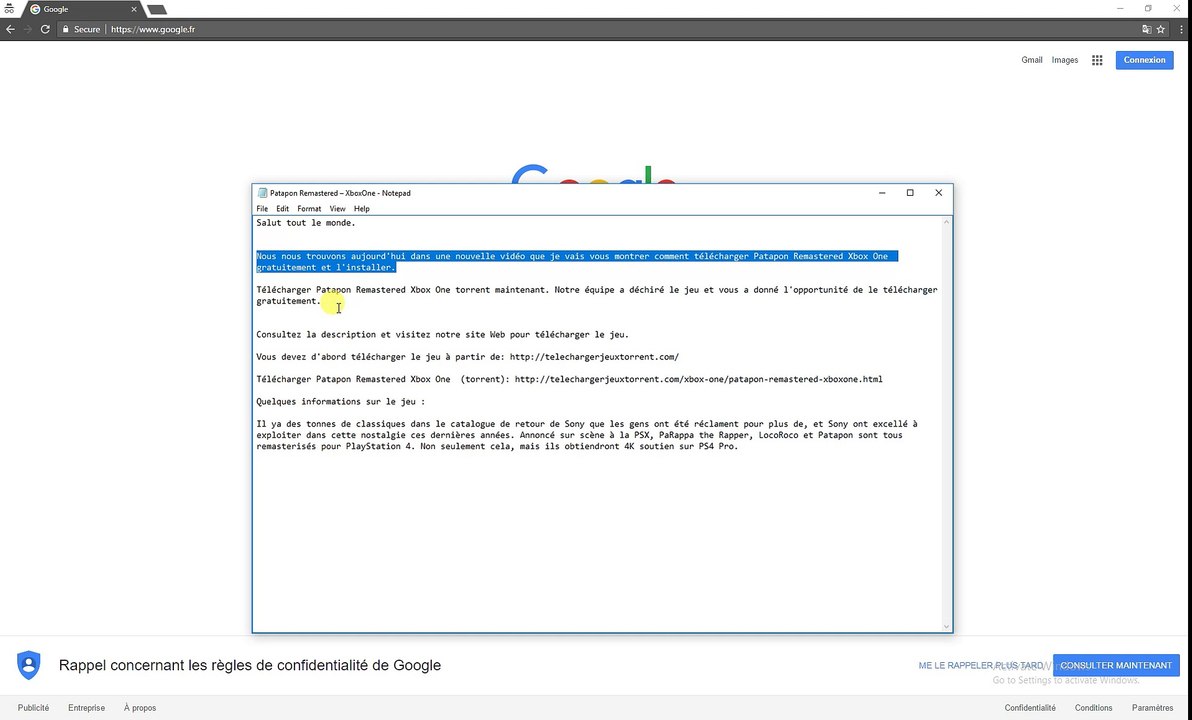Screen dimensions: 1192x720
Task: Click the incognito icon in tab bar
Action: (x=9, y=9)
